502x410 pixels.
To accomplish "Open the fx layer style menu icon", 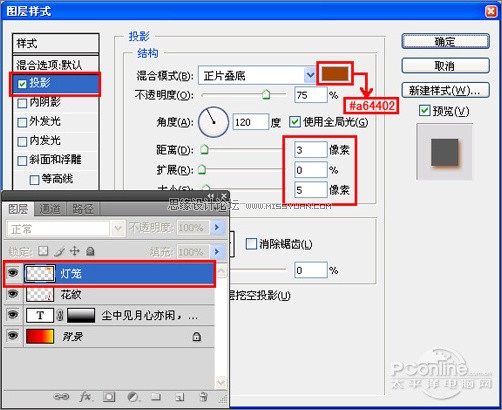I will coord(86,397).
